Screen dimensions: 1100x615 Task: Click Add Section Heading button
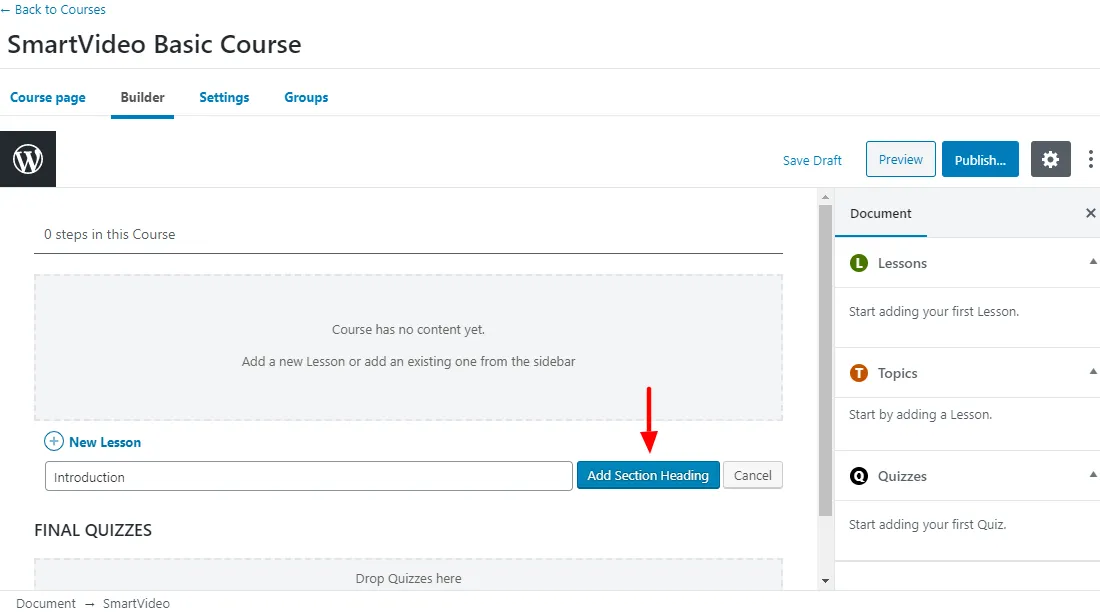pyautogui.click(x=648, y=475)
